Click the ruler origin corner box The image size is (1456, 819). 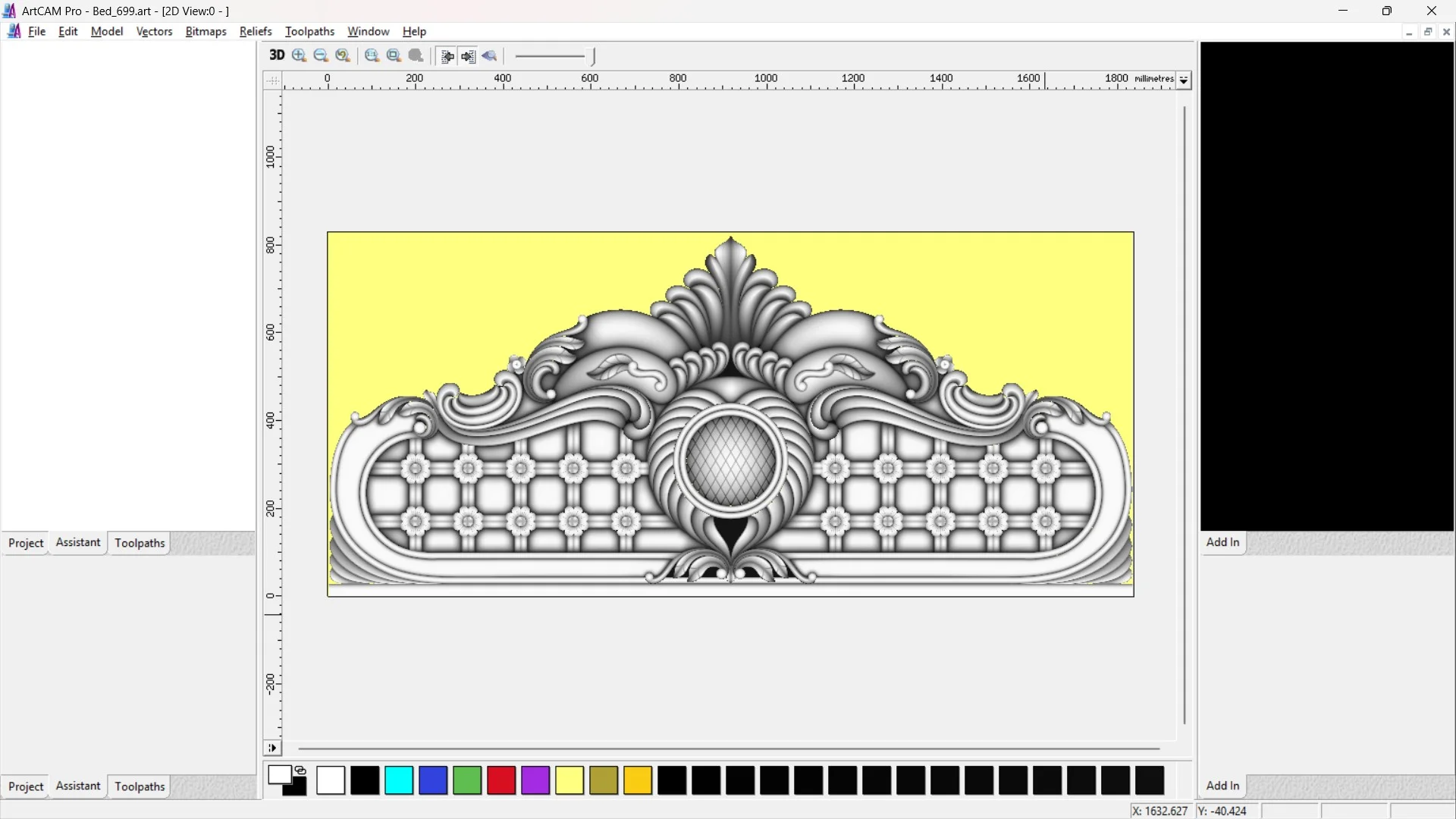click(x=272, y=80)
